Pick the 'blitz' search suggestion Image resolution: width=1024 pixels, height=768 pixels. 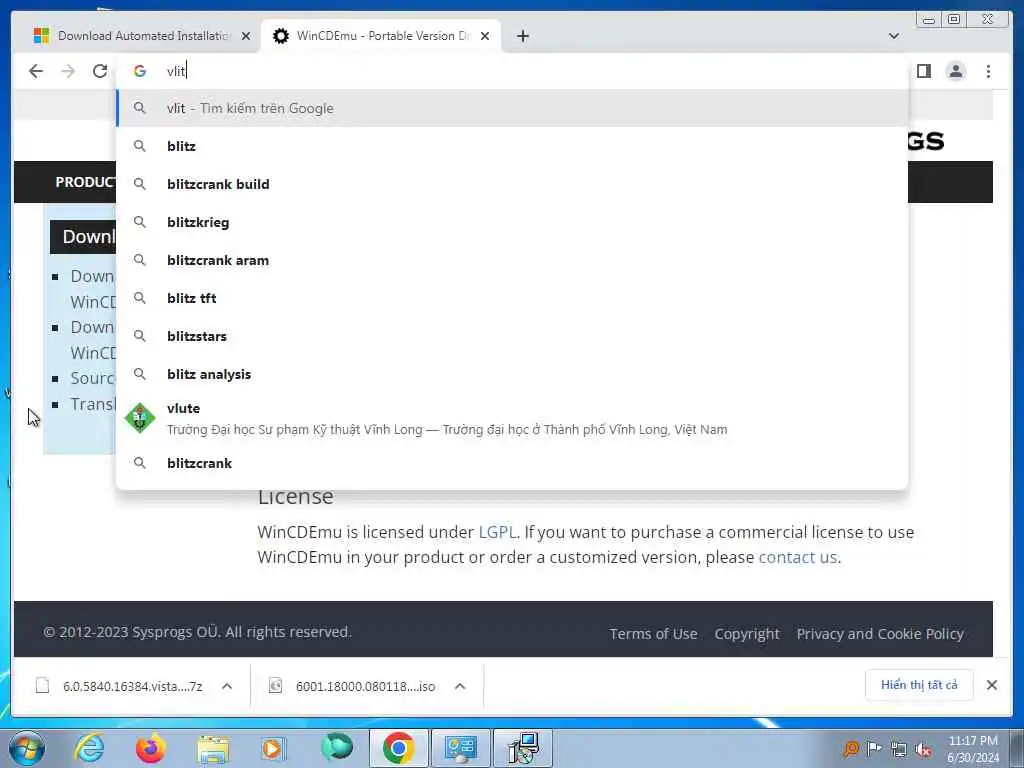(x=512, y=146)
